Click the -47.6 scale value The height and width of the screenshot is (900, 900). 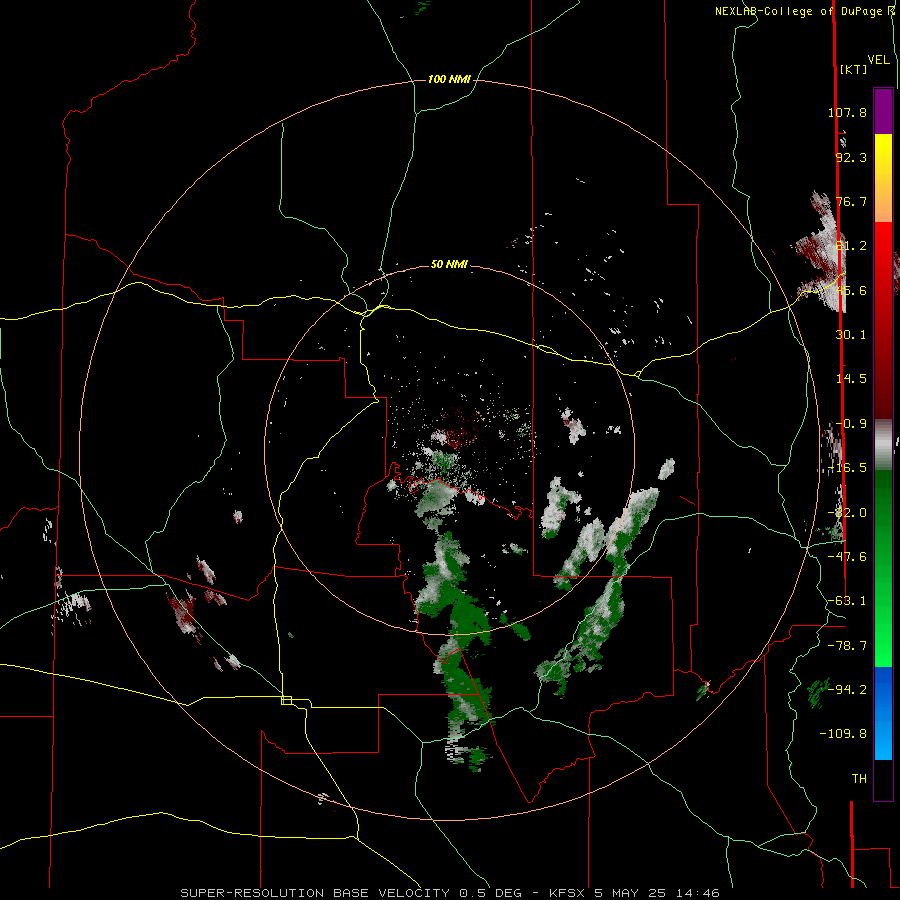(x=847, y=556)
